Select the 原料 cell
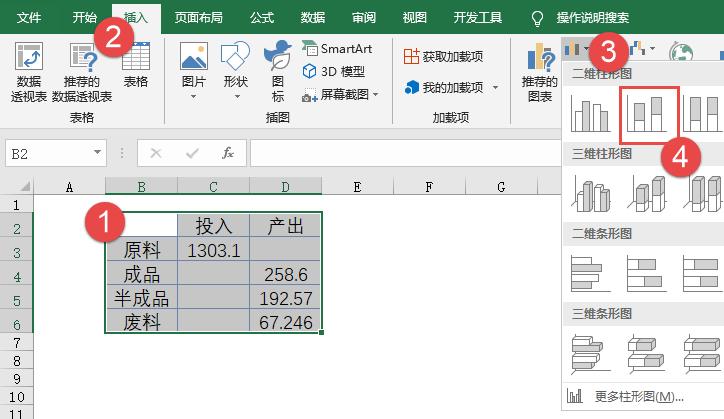 point(141,250)
